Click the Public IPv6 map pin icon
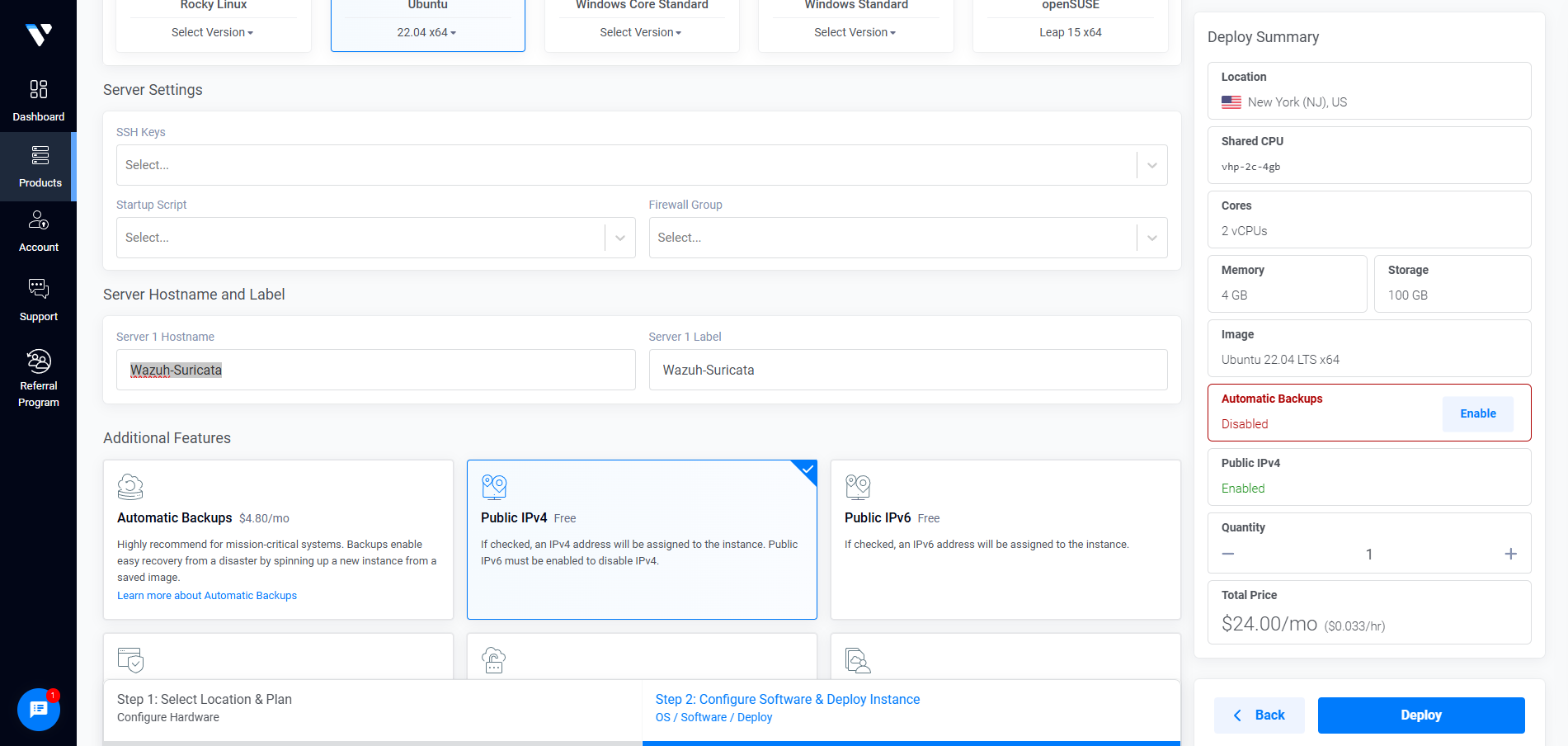This screenshot has width=1568, height=746. 858,487
